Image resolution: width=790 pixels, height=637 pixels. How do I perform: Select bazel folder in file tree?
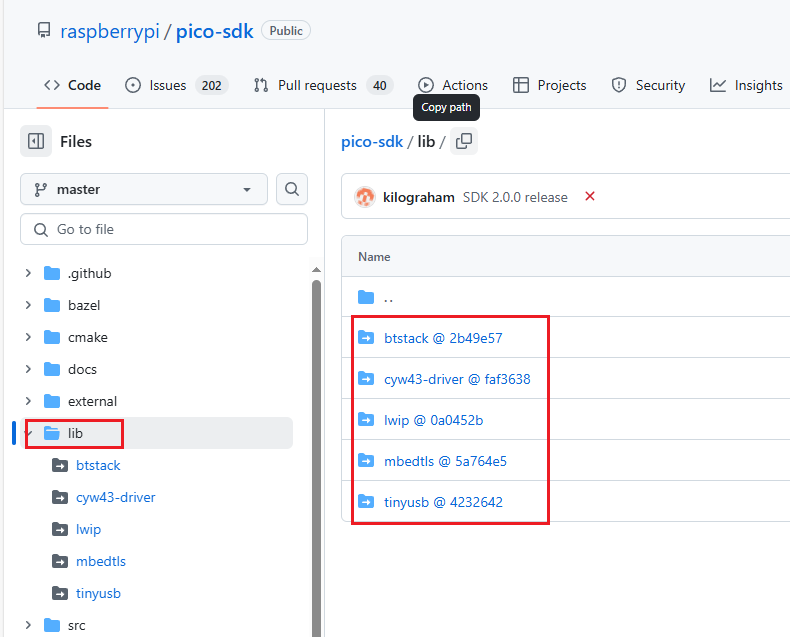(x=72, y=305)
